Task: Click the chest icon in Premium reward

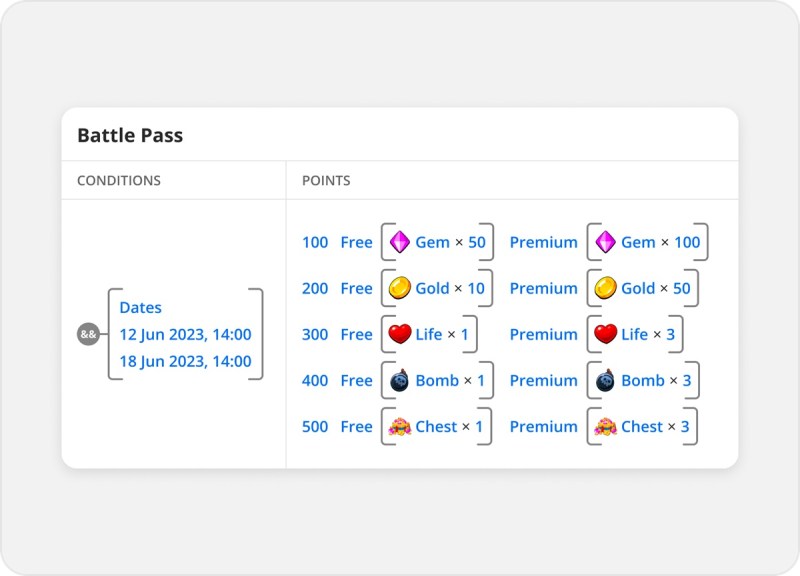Action: tap(605, 427)
